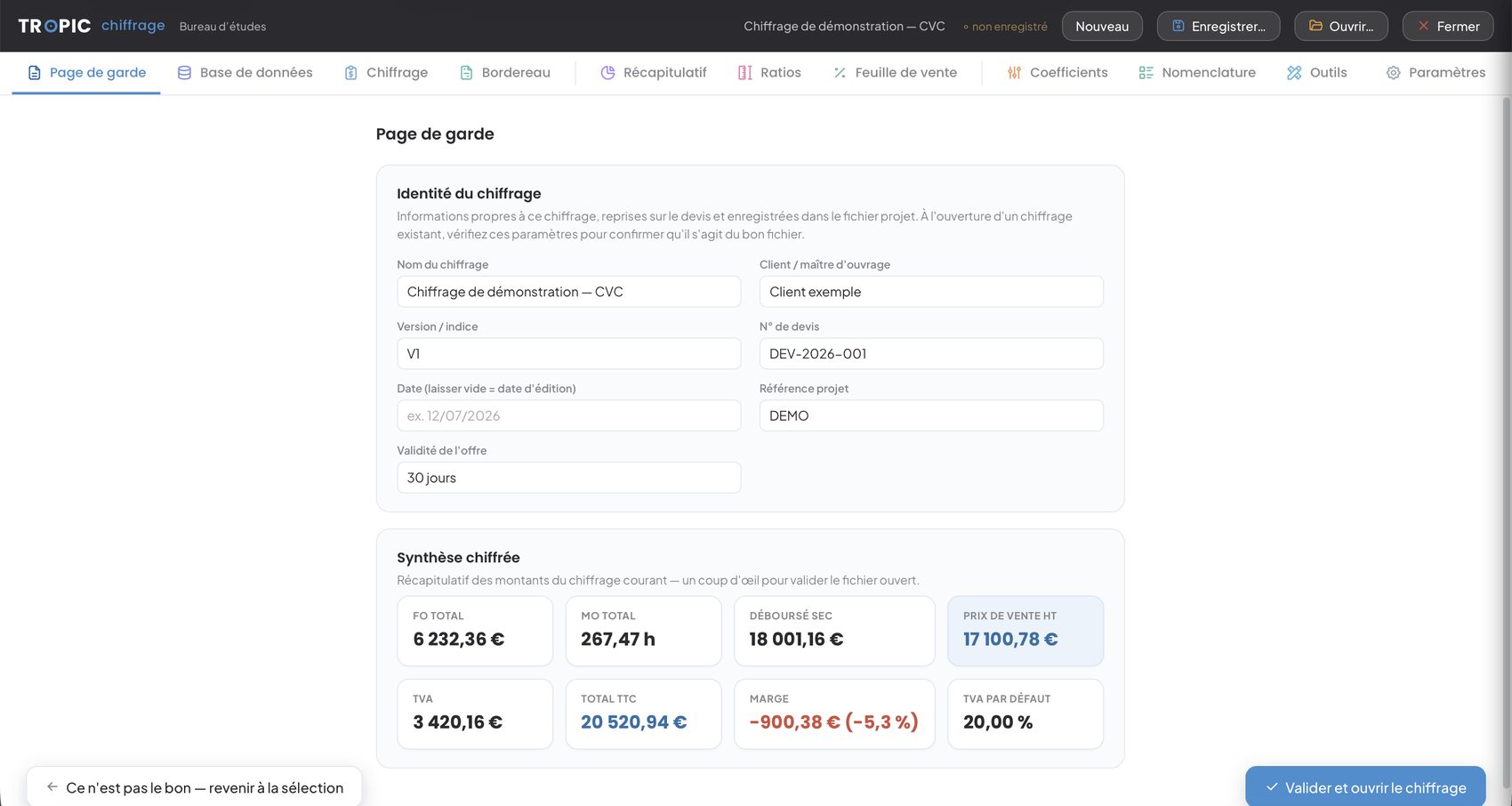This screenshot has height=806, width=1512.
Task: Click the Nomenclature list icon
Action: pos(1146,73)
